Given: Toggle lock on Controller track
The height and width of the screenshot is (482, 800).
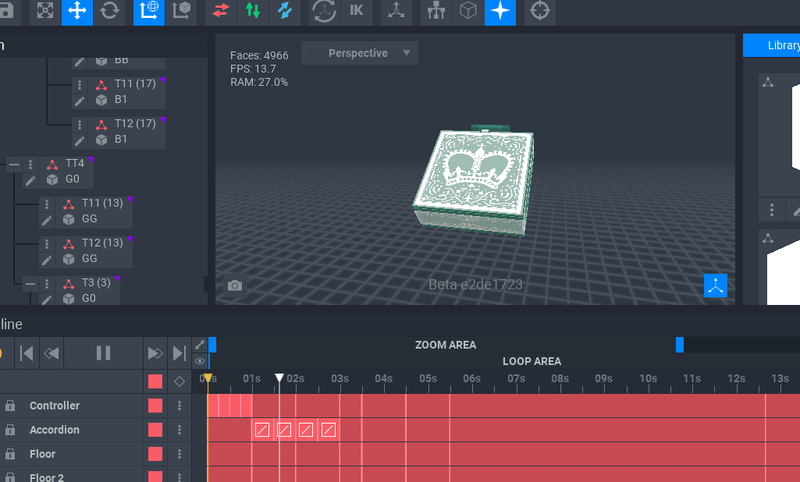Looking at the screenshot, I should click(x=10, y=405).
